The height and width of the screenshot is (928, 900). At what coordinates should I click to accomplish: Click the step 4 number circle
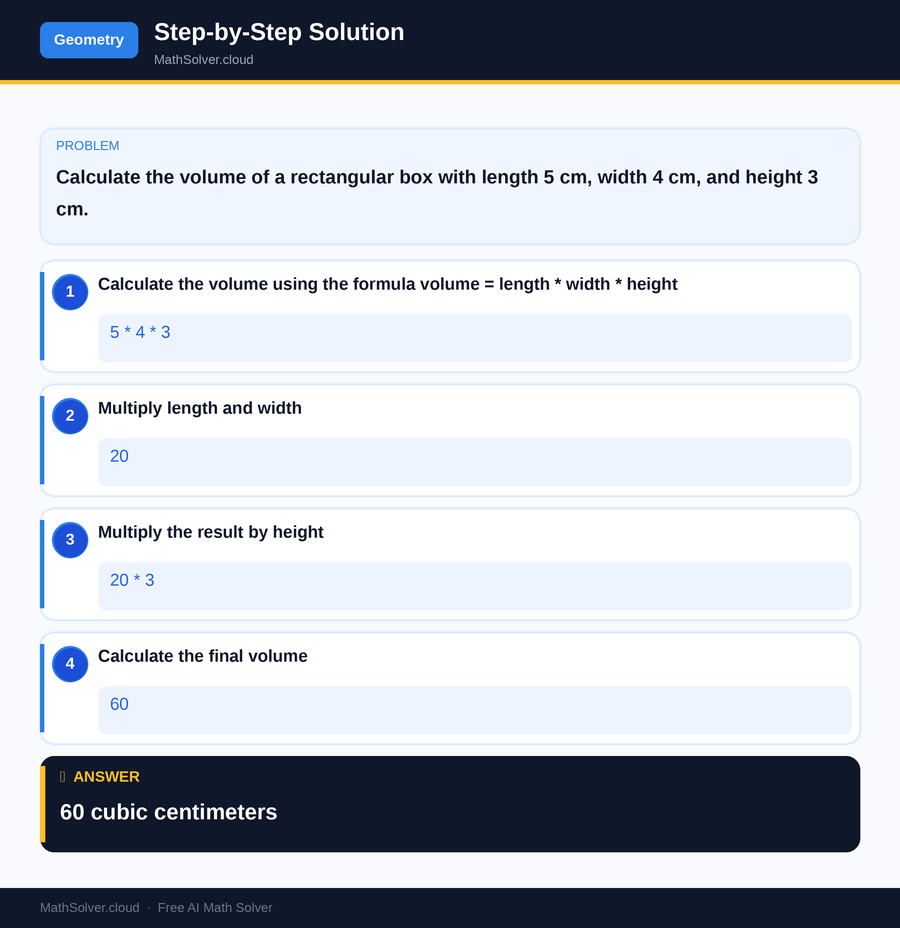point(70,664)
